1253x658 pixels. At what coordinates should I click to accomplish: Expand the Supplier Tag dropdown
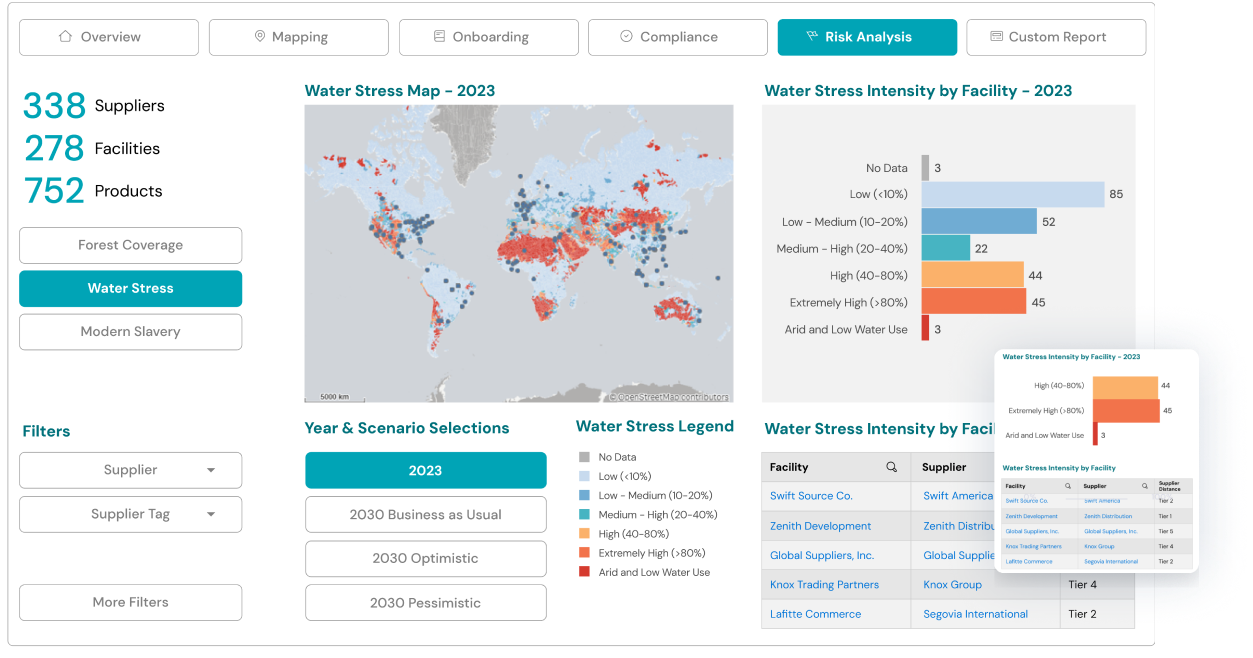click(130, 514)
